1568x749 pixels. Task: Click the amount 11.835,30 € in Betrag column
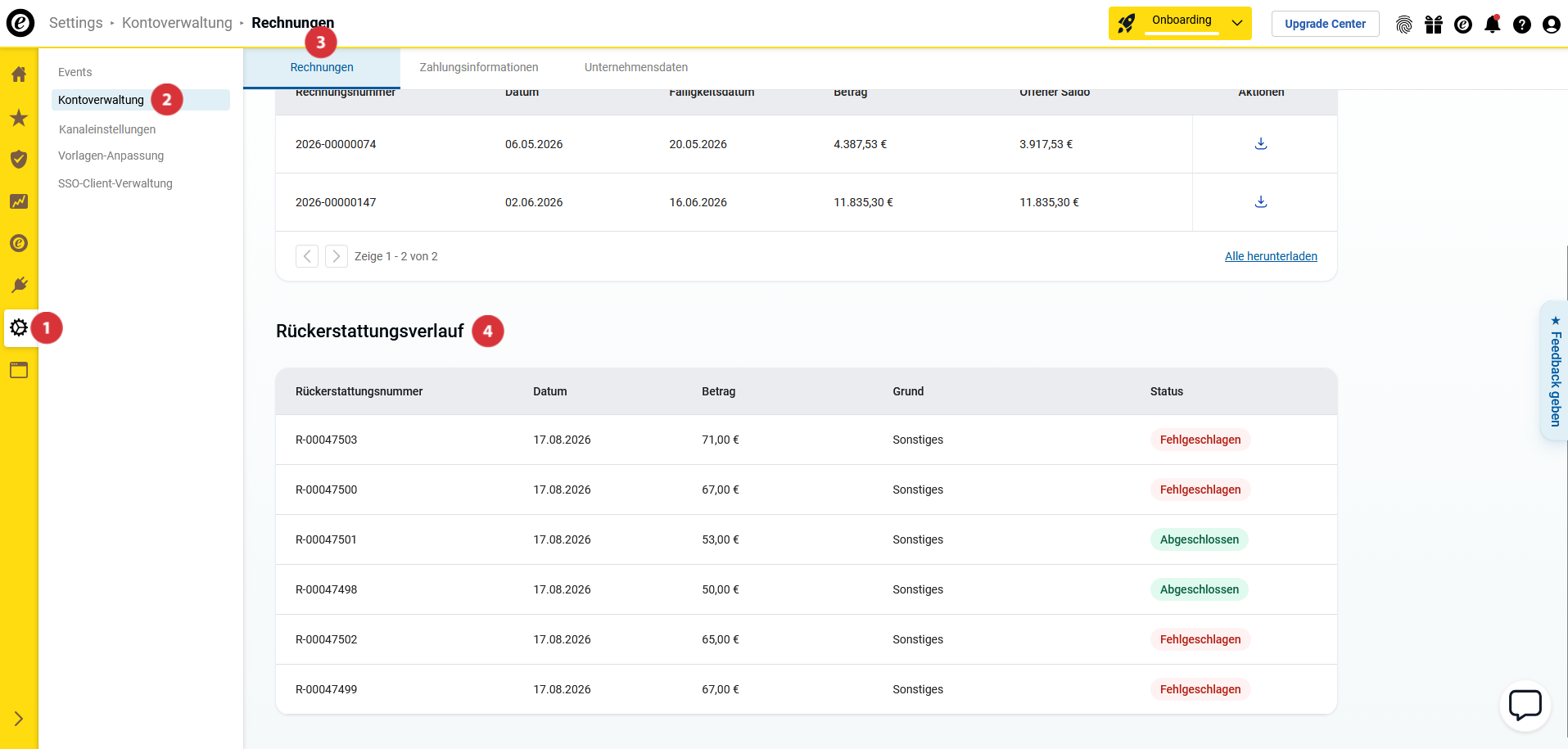[x=863, y=202]
